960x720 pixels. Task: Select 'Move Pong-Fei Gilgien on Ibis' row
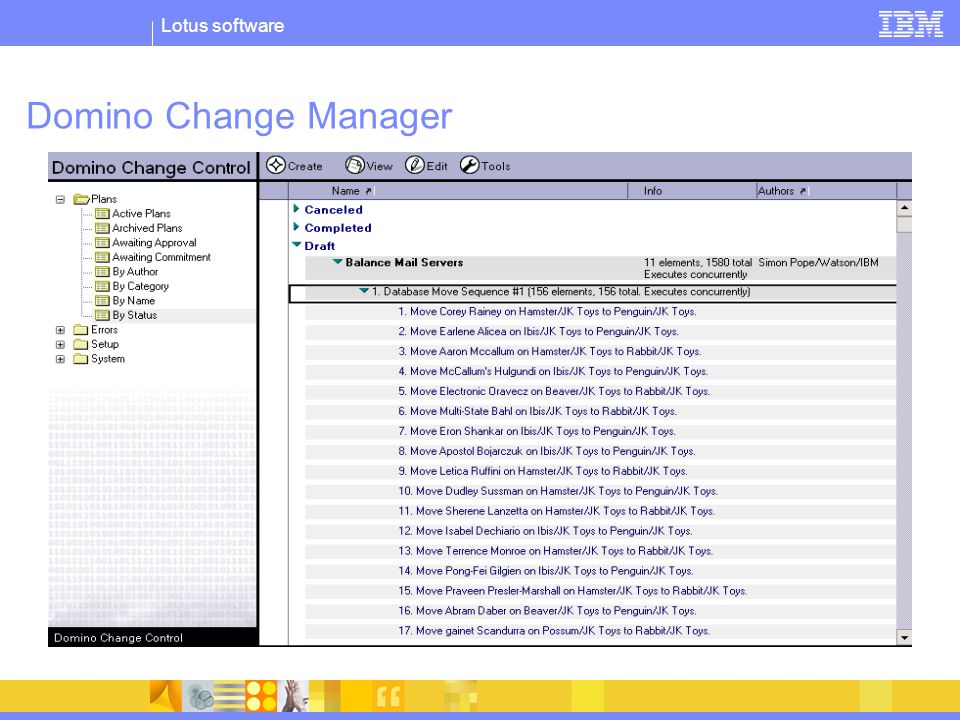click(x=600, y=571)
